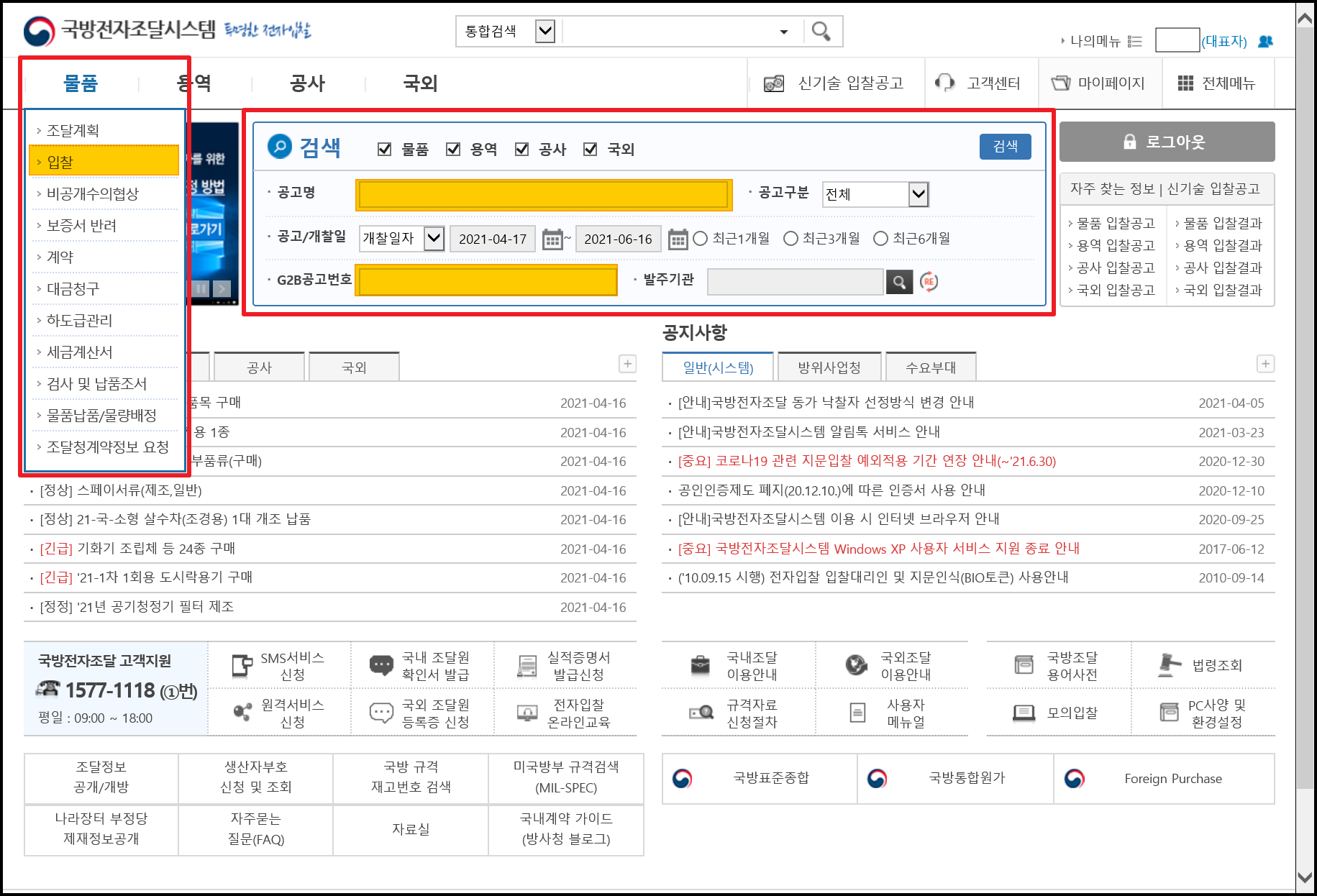This screenshot has width=1317, height=896.
Task: Click the 국외 조달원 등록증 신청 icon
Action: [x=381, y=713]
